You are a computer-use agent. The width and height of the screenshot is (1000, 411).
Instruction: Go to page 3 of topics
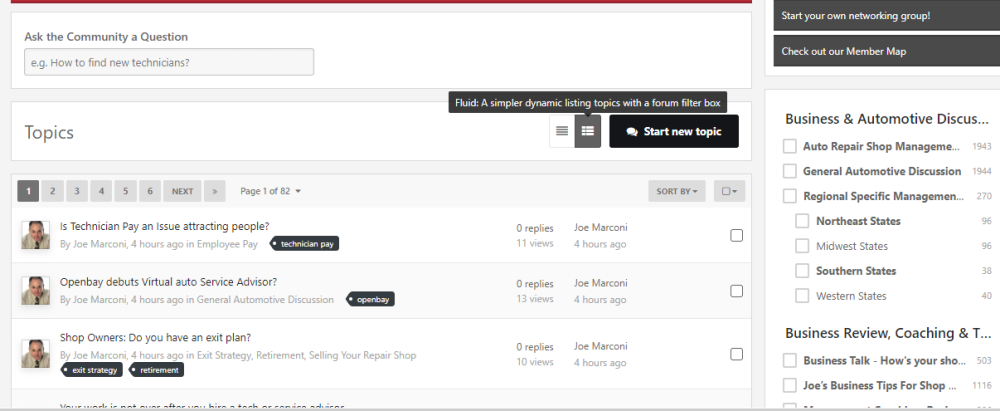[77, 191]
